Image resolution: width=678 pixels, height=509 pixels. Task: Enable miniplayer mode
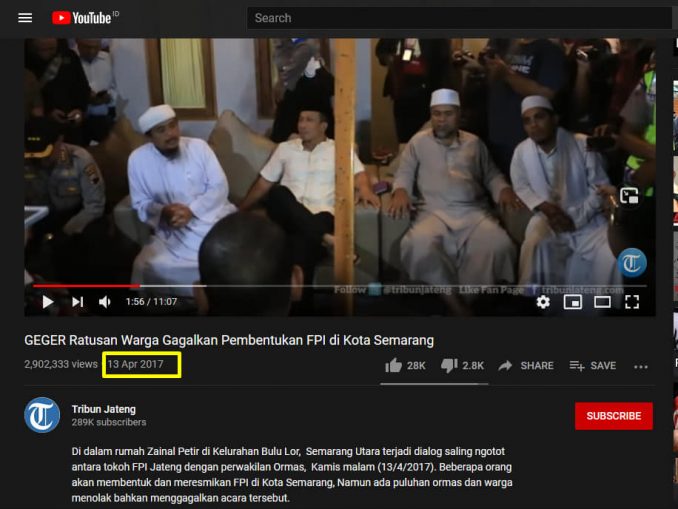click(x=572, y=302)
